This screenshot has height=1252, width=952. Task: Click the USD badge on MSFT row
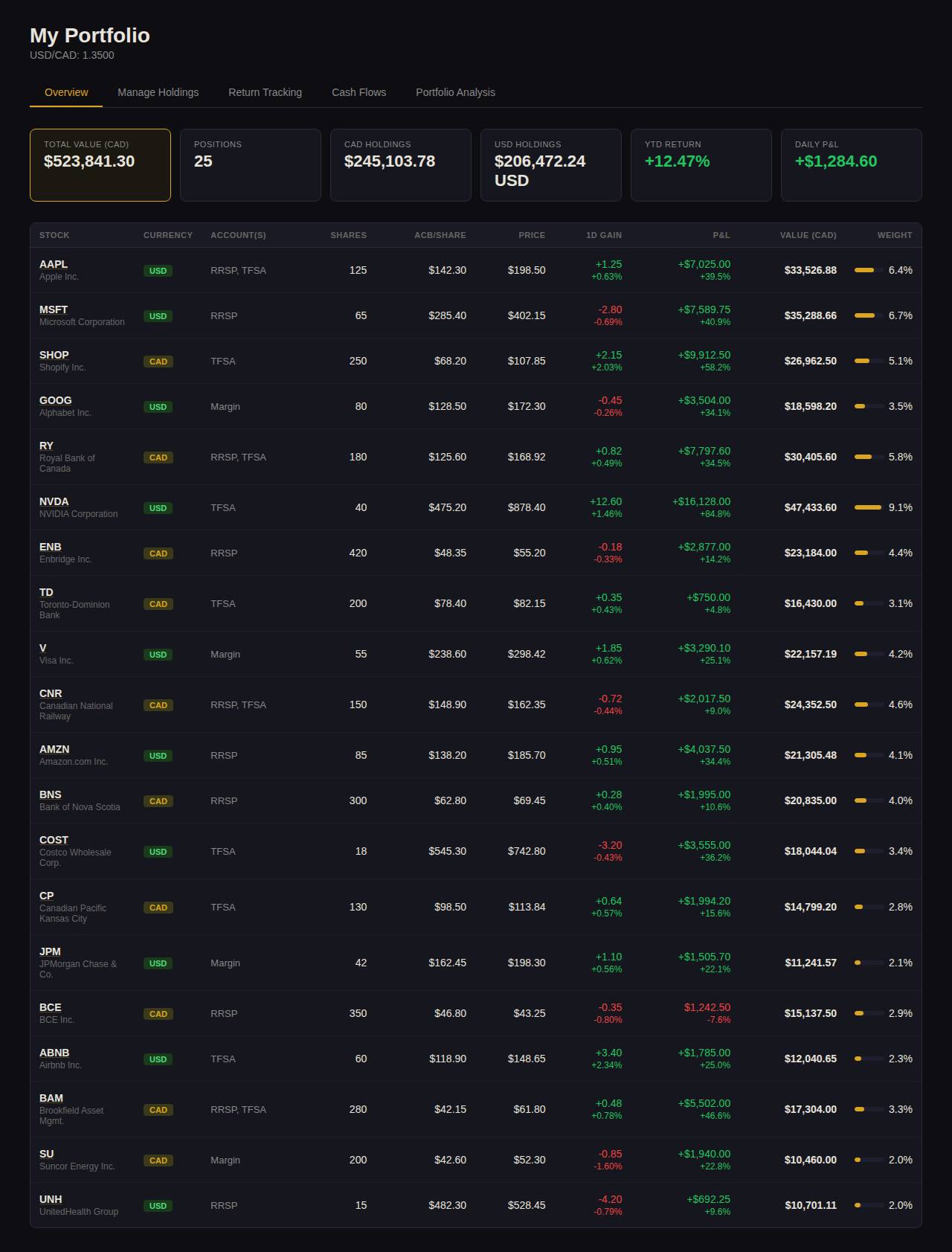[158, 316]
